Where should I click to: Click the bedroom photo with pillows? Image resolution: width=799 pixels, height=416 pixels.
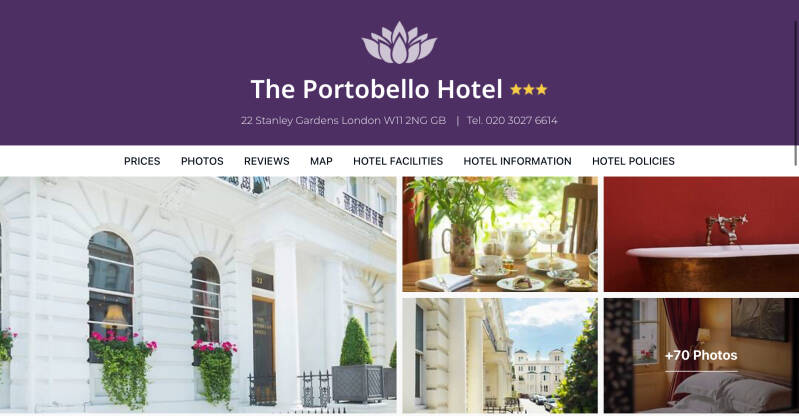(x=701, y=355)
